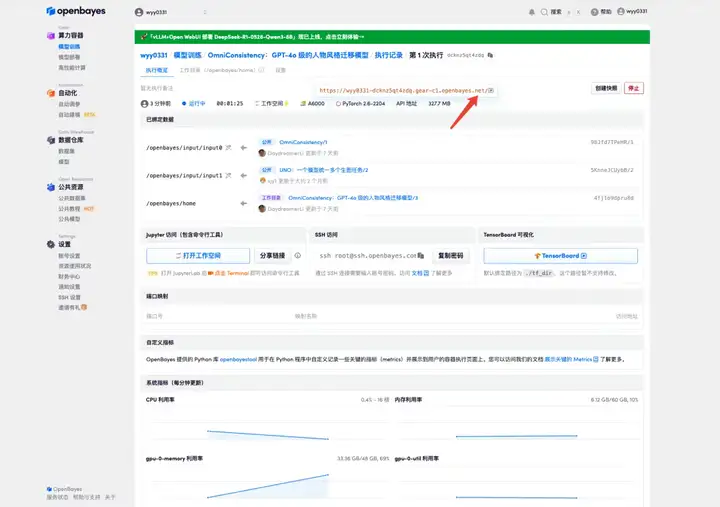Click the unbind icon next to input0 path
This screenshot has height=507, width=720.
pyautogui.click(x=228, y=148)
